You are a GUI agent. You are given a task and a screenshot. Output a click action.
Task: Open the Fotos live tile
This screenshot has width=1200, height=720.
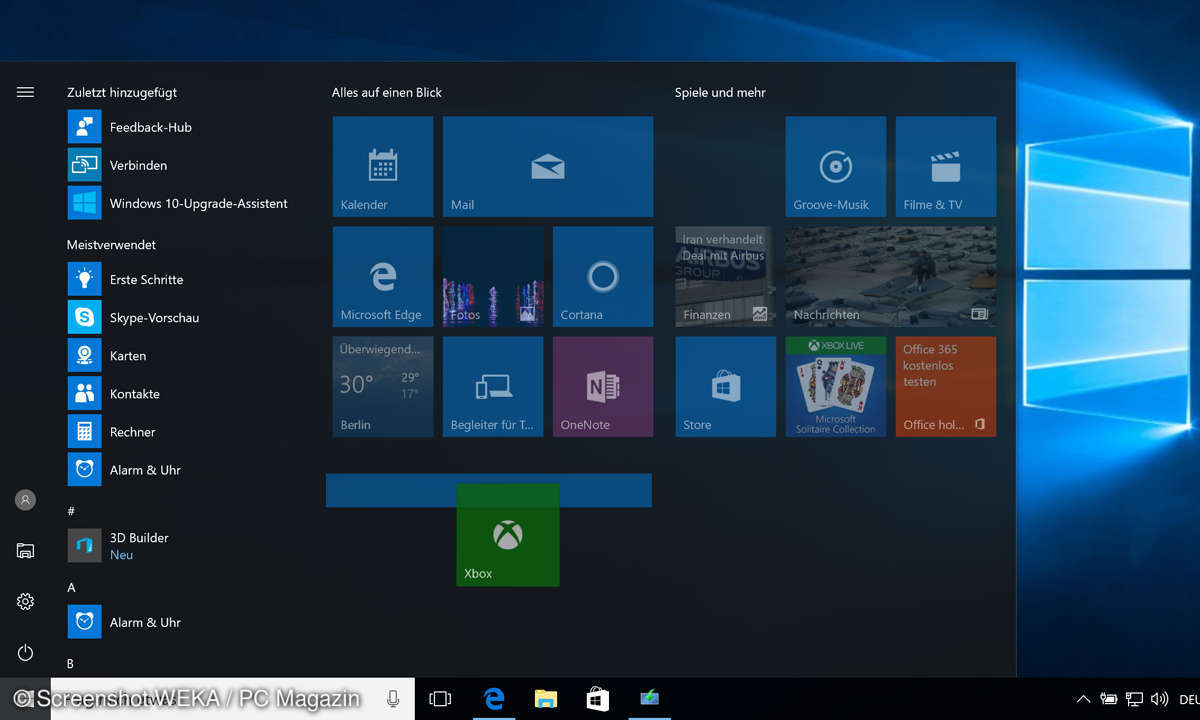point(493,277)
